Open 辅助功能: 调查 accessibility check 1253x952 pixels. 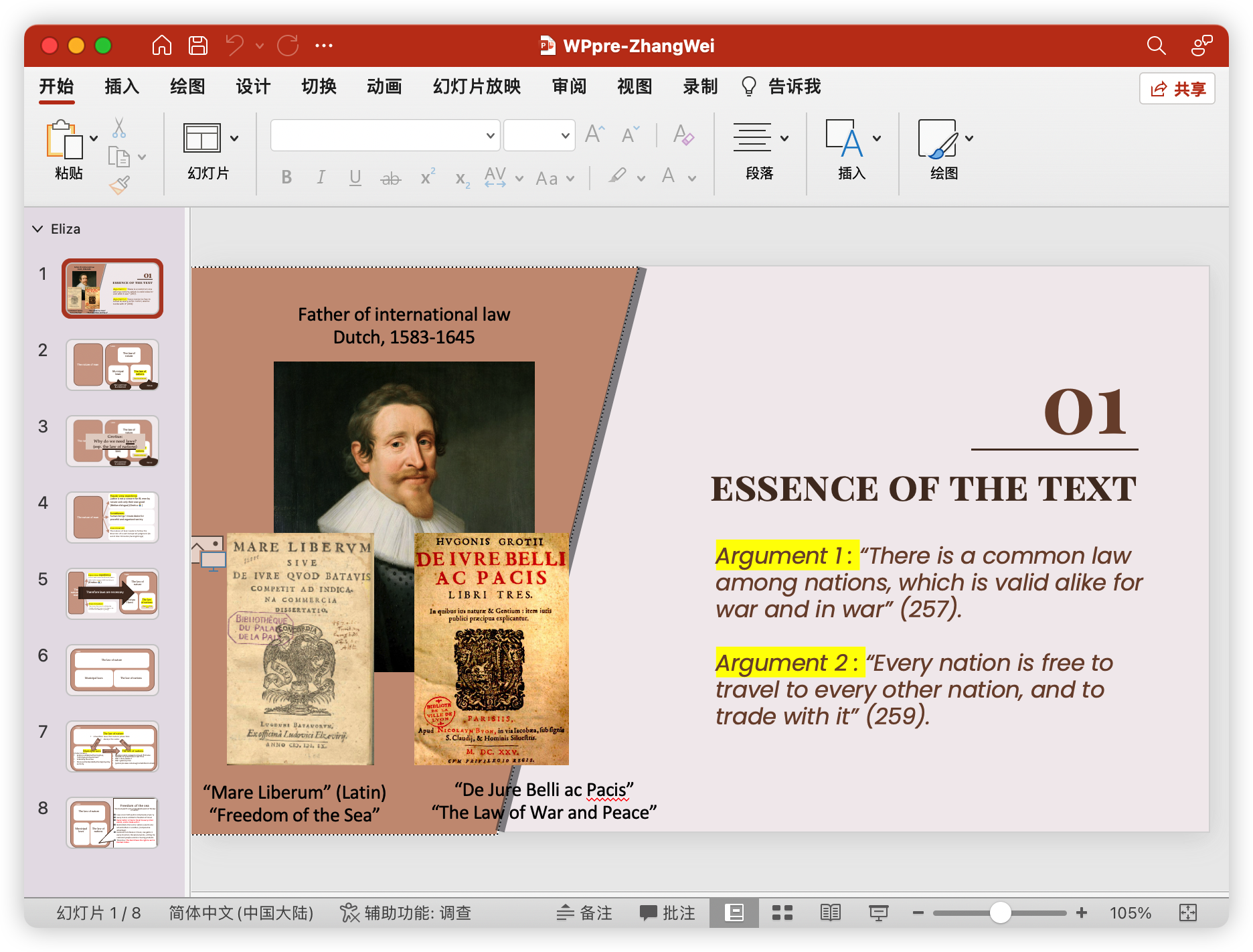(x=406, y=913)
